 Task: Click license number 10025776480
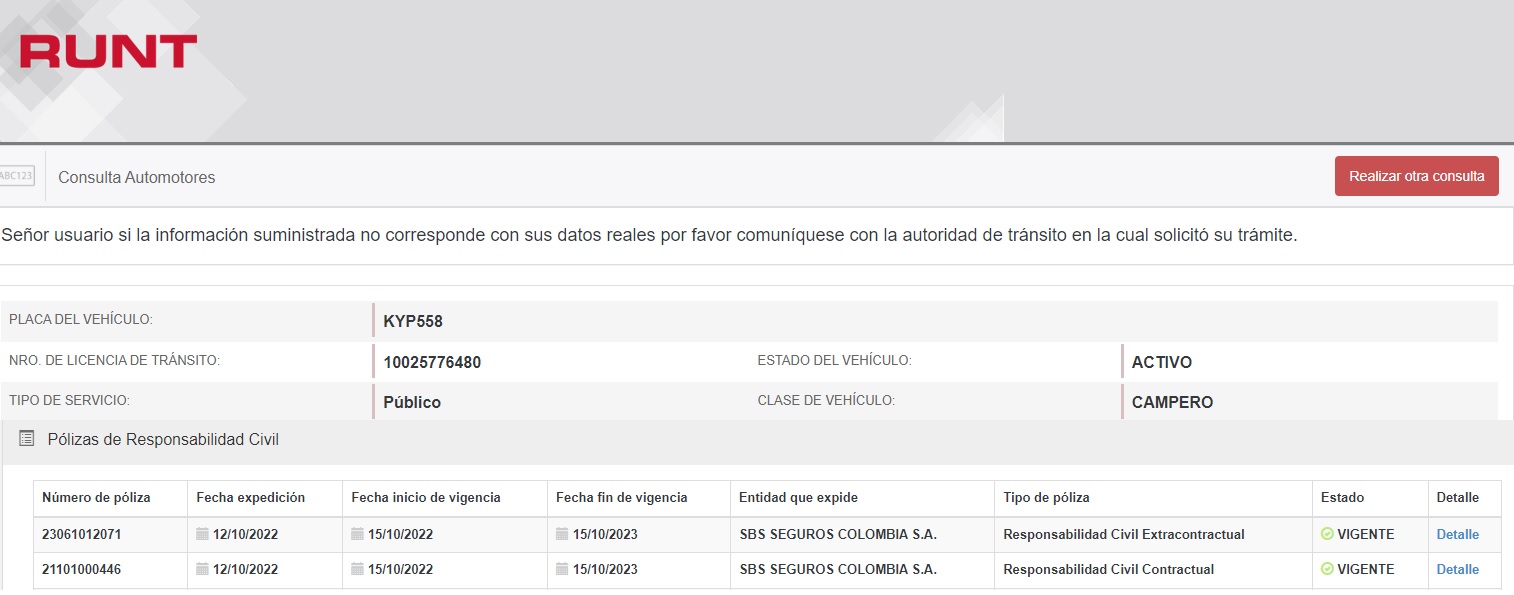tap(432, 362)
